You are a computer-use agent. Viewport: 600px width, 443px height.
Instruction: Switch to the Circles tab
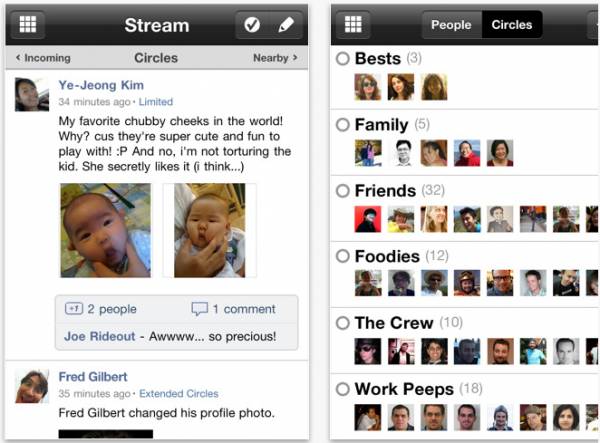(512, 25)
